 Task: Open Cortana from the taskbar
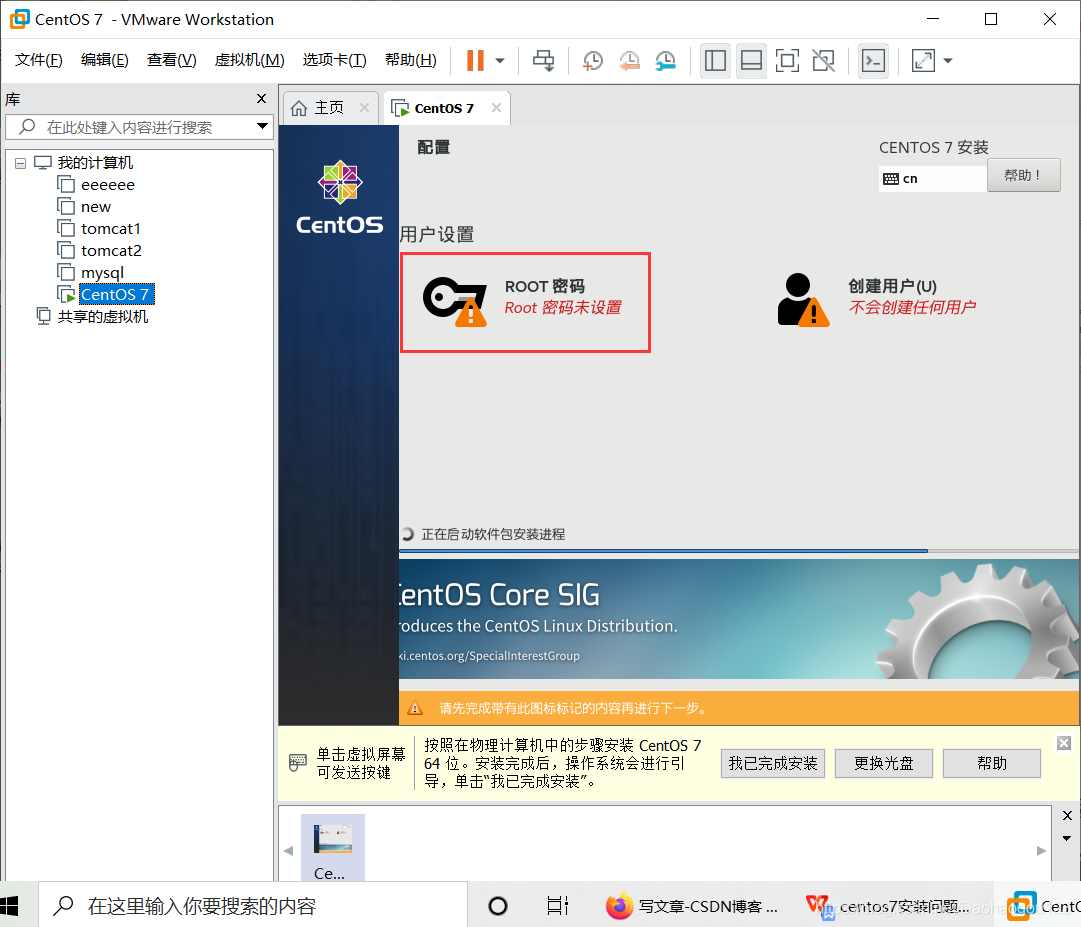pyautogui.click(x=498, y=906)
